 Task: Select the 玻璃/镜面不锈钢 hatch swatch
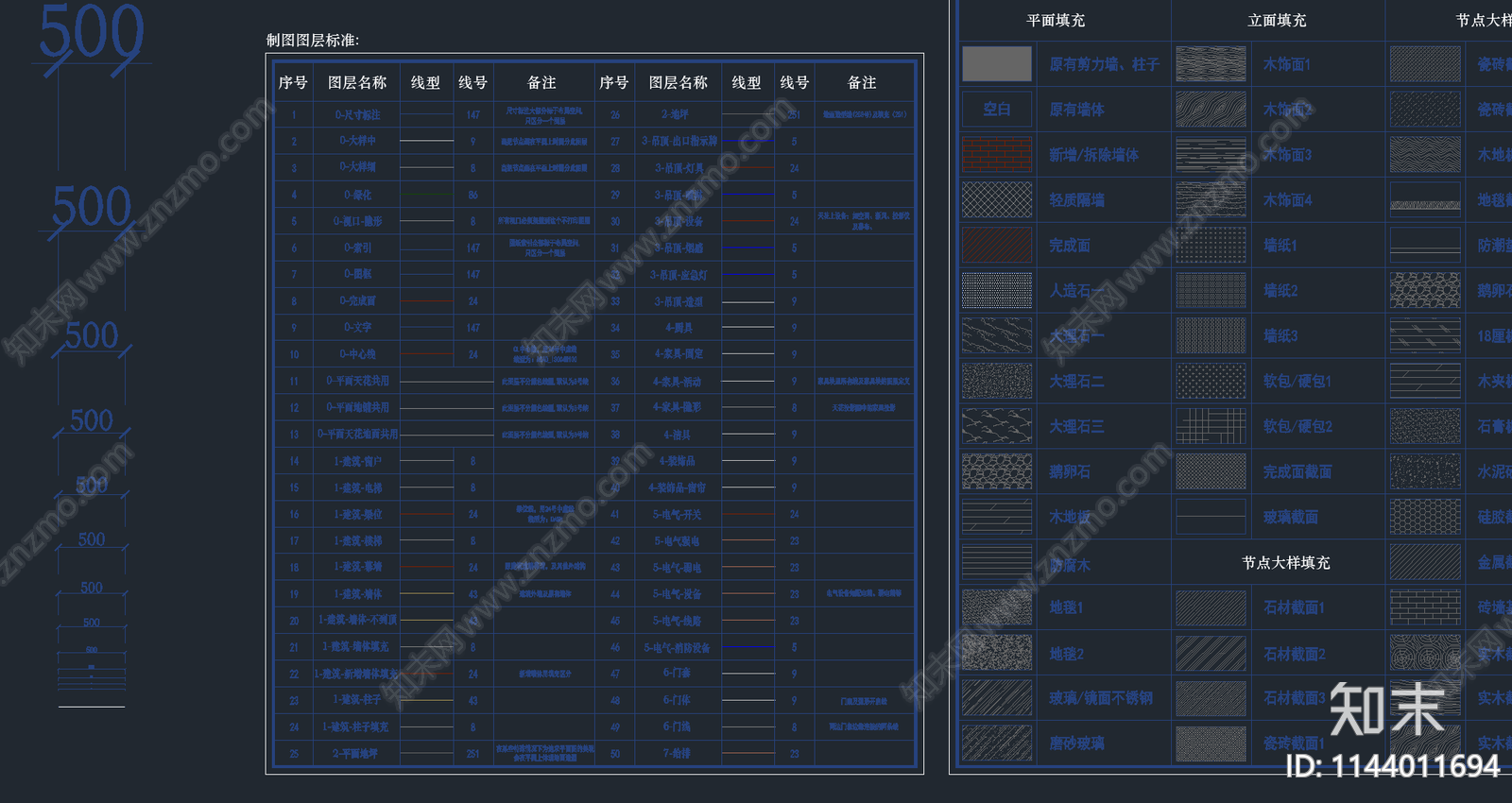(x=997, y=698)
